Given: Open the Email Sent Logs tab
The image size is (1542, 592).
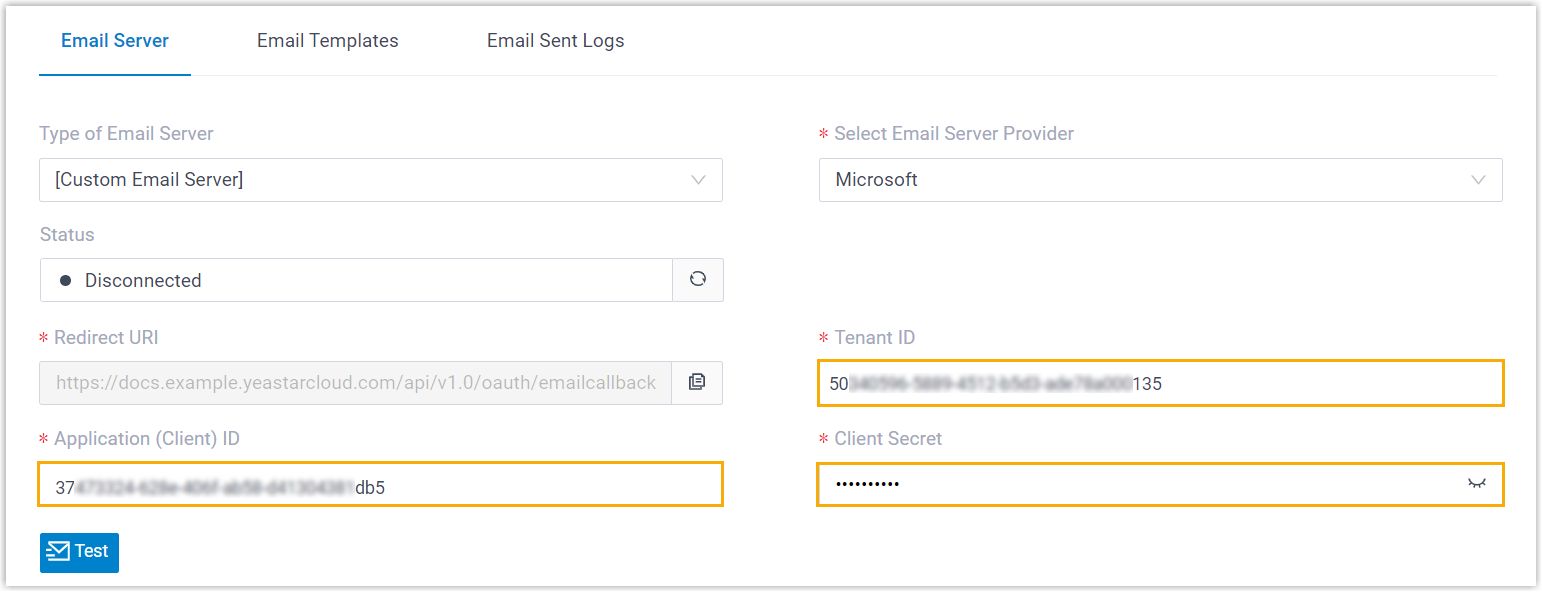Looking at the screenshot, I should point(555,41).
